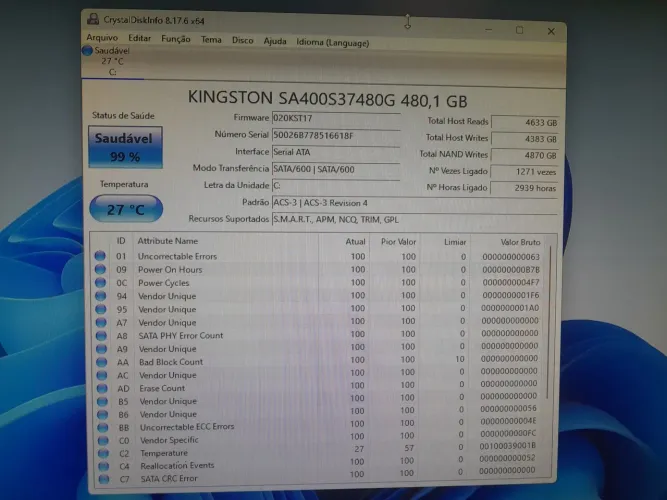
Task: Click the Attribute Name column header
Action: pos(168,241)
